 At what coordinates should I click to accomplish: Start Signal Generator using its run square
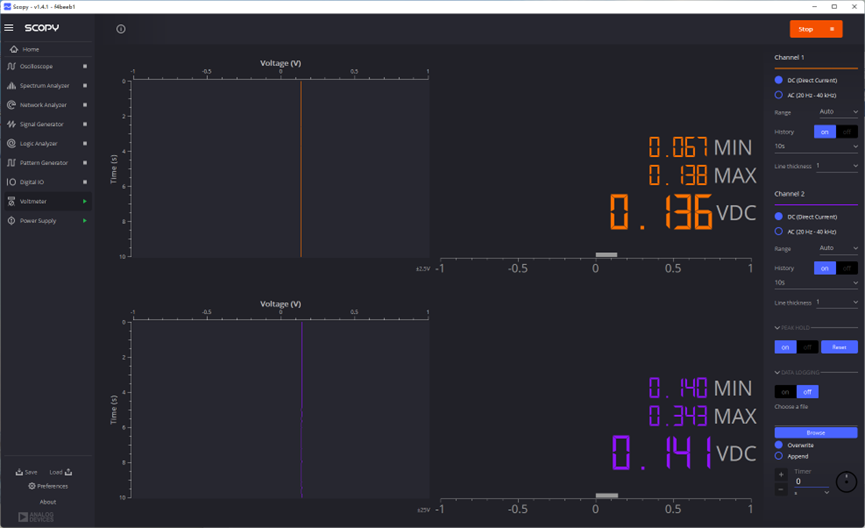click(85, 124)
